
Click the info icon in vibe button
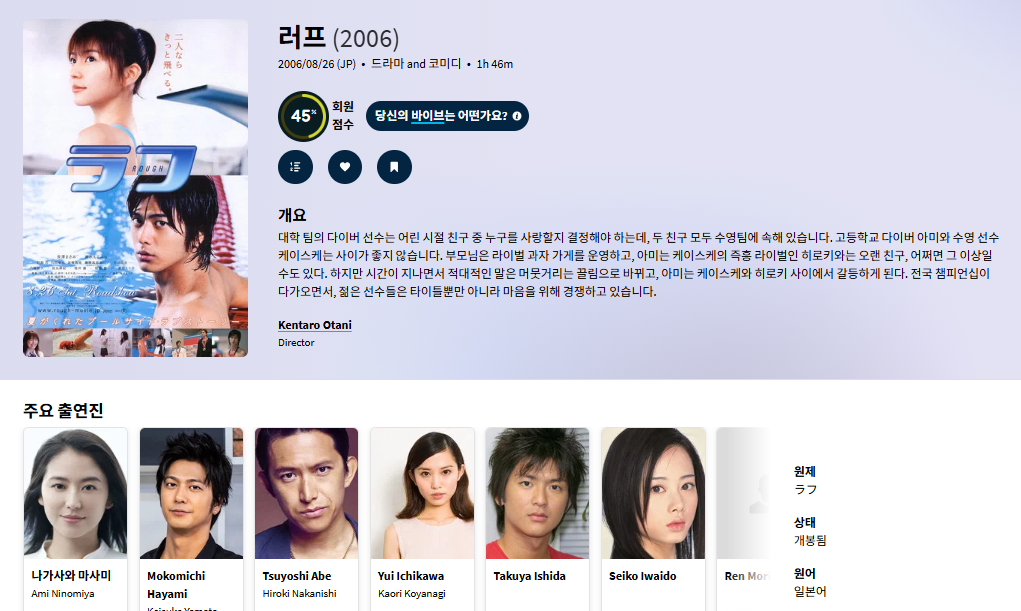click(x=516, y=116)
